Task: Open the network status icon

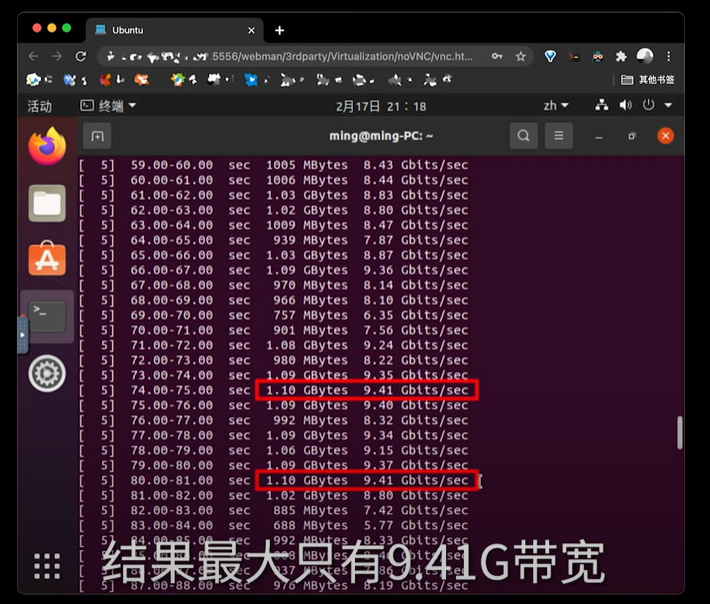Action: [602, 105]
